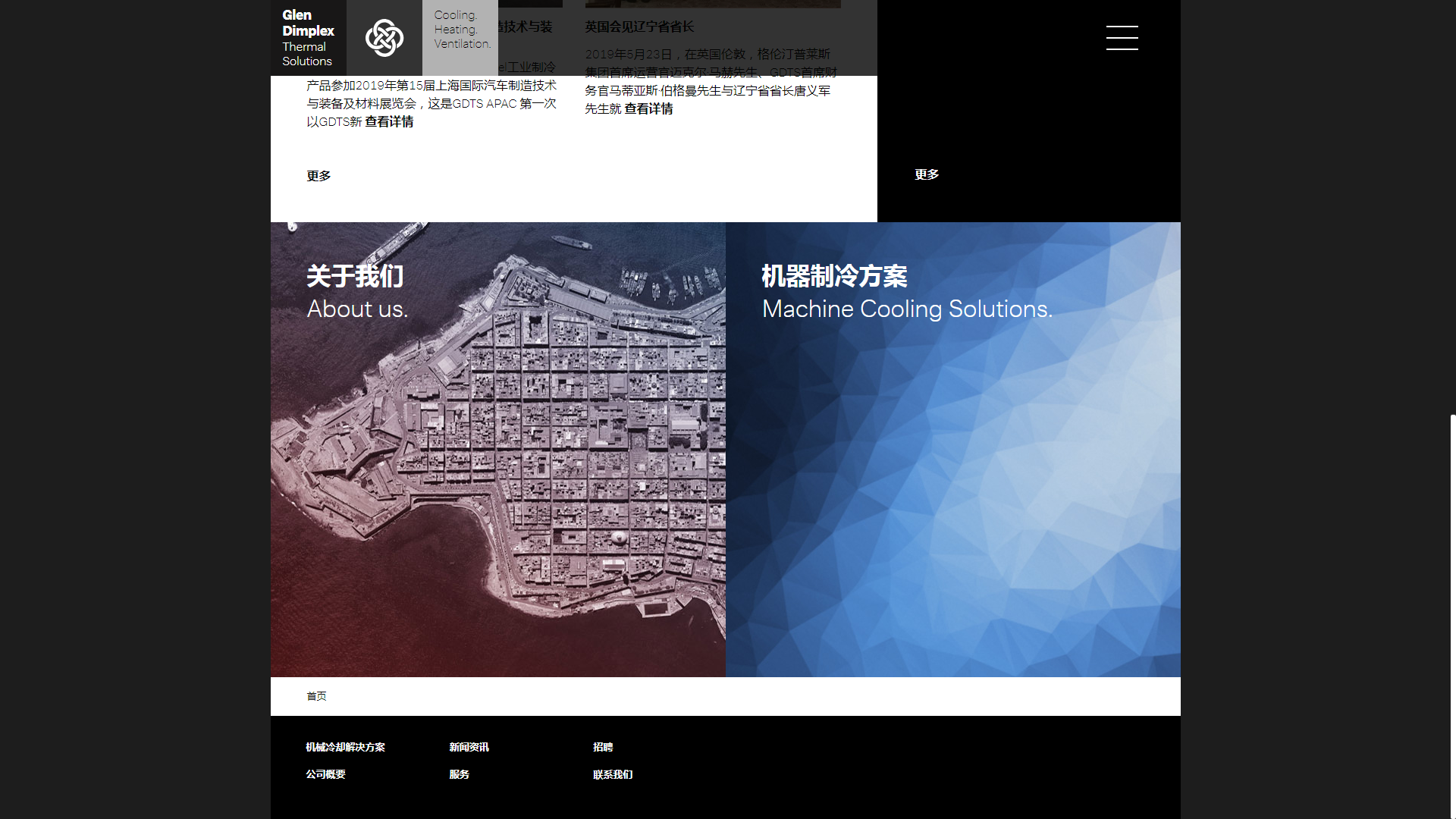The height and width of the screenshot is (819, 1456).
Task: Open the 关于我们 About us tile
Action: click(498, 450)
